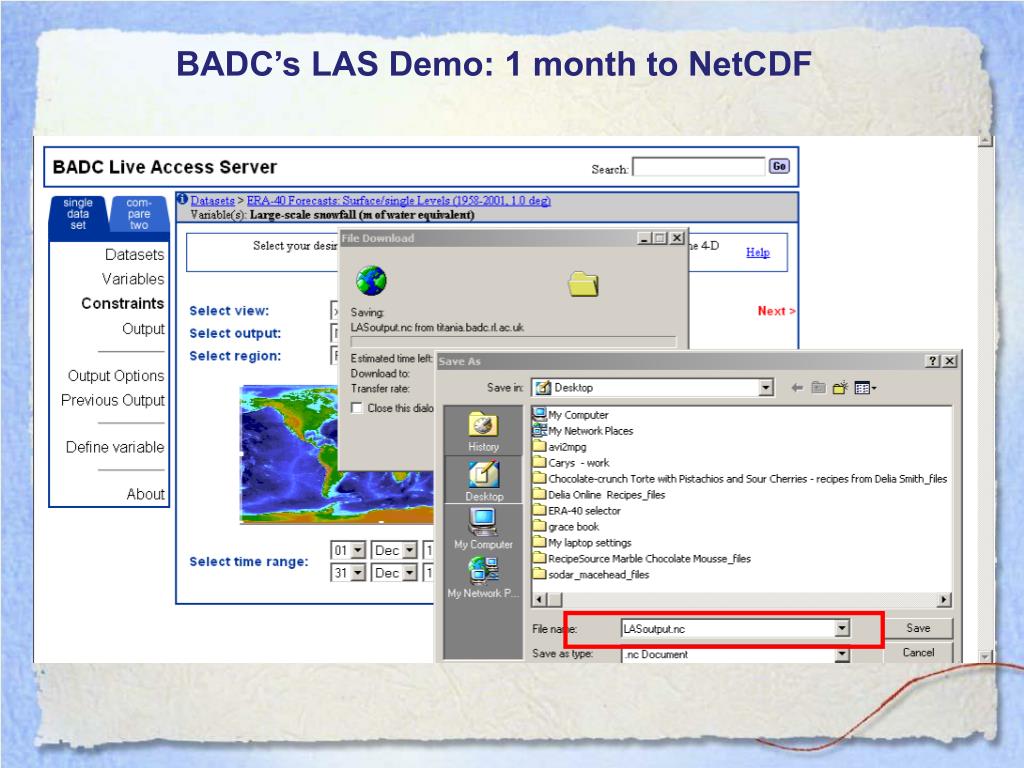
Task: Select My Computer in file list
Action: click(571, 415)
